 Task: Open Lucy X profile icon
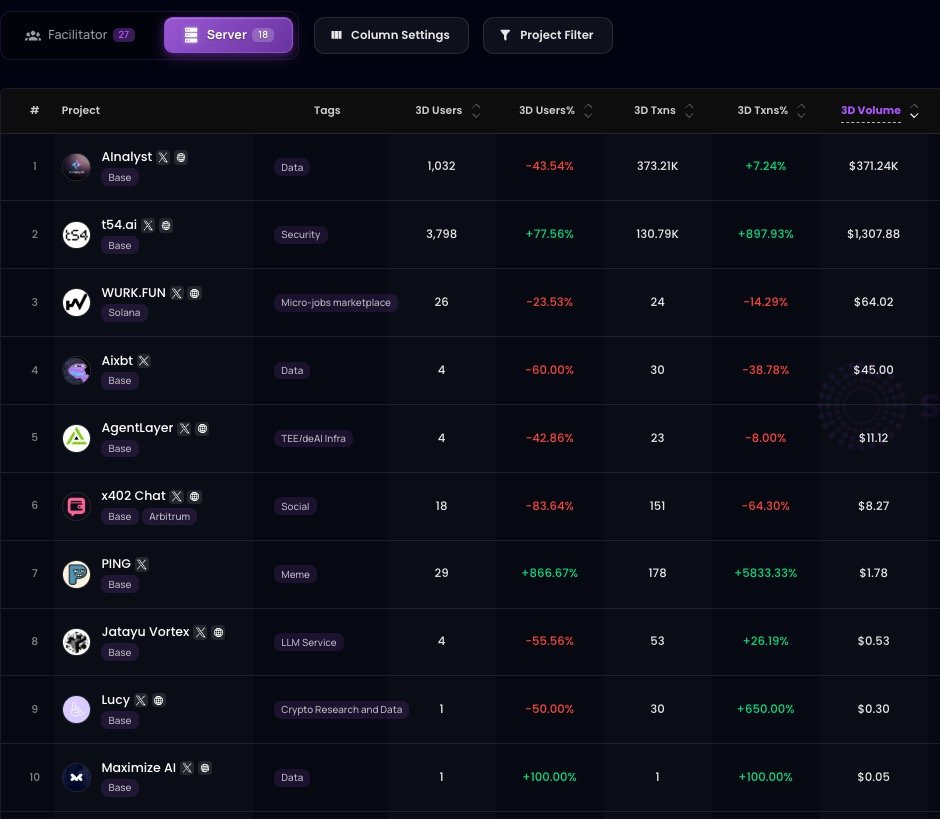141,700
